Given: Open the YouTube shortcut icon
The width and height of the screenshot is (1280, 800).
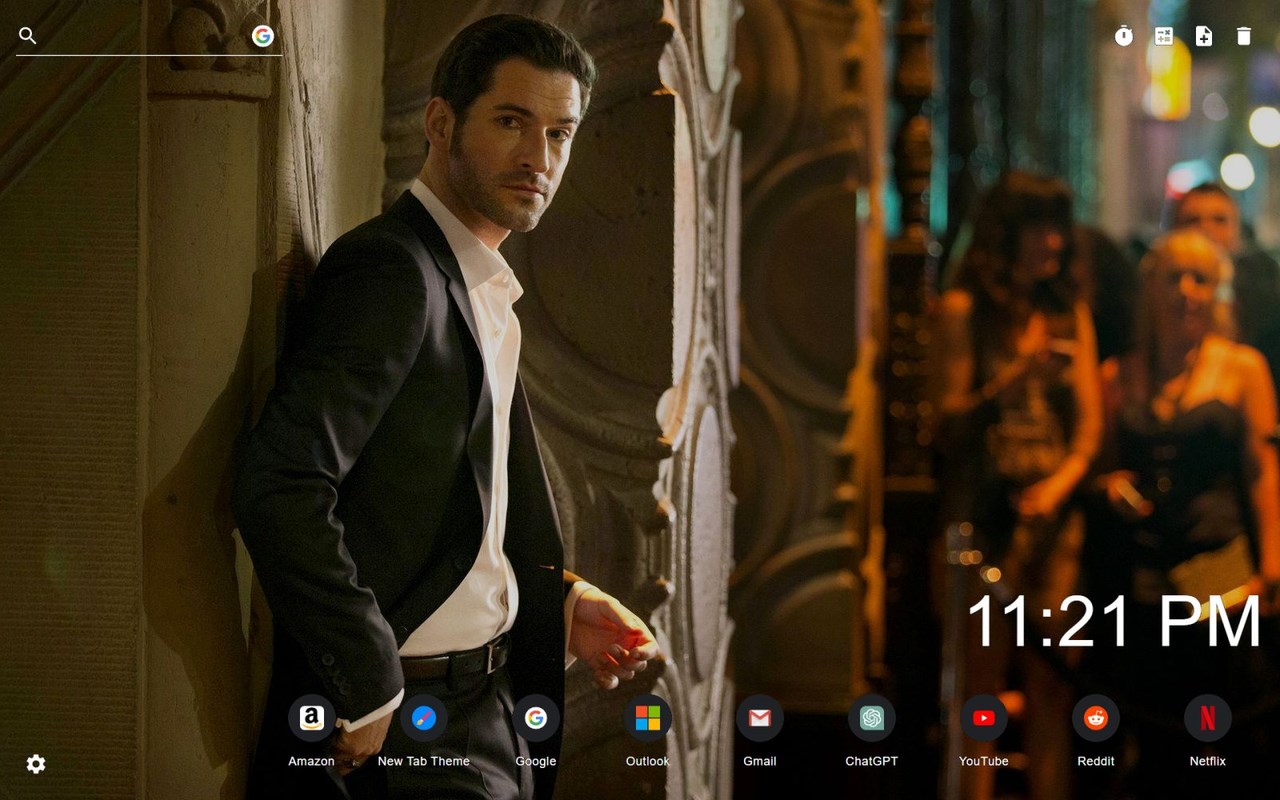Looking at the screenshot, I should tap(984, 718).
